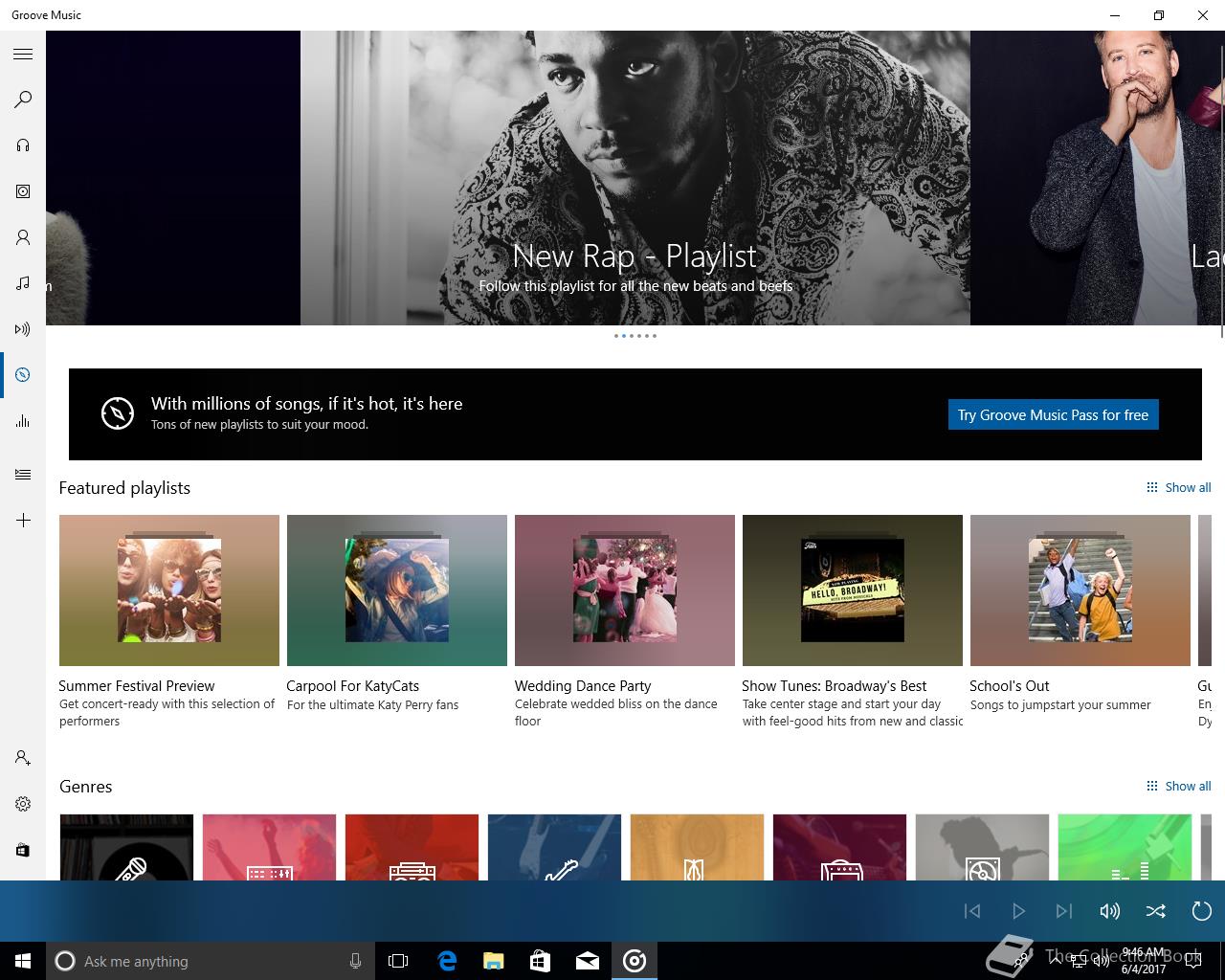Click the Wedding Dance Party title

pyautogui.click(x=583, y=685)
